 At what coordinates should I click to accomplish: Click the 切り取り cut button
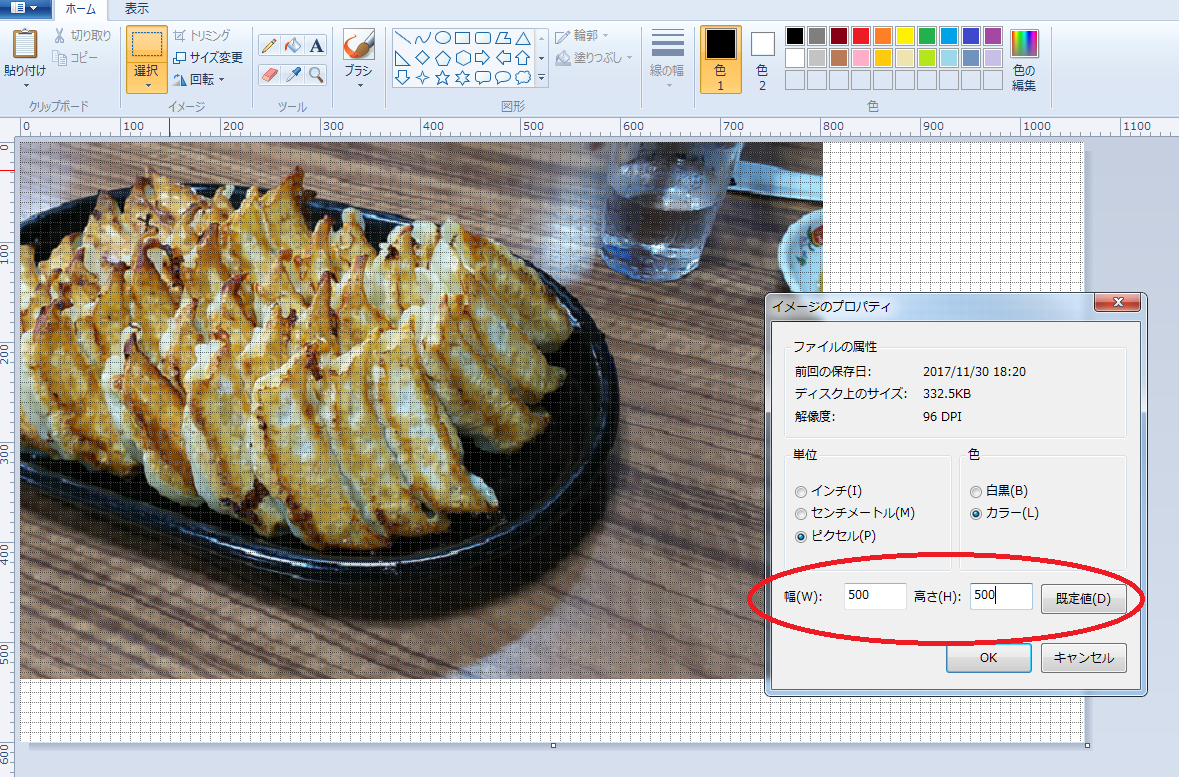(82, 35)
